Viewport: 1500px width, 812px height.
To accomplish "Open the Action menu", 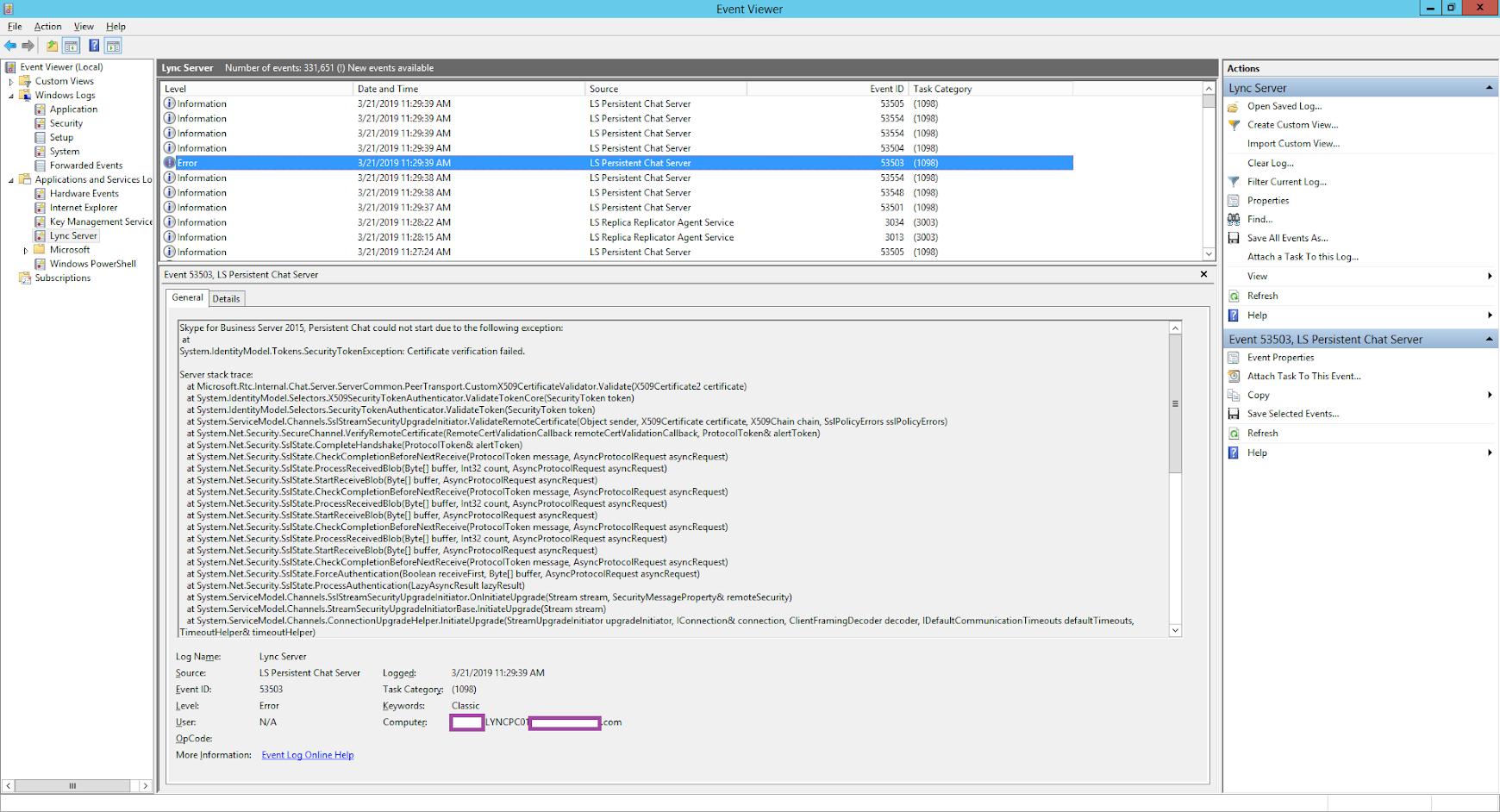I will click(x=47, y=27).
